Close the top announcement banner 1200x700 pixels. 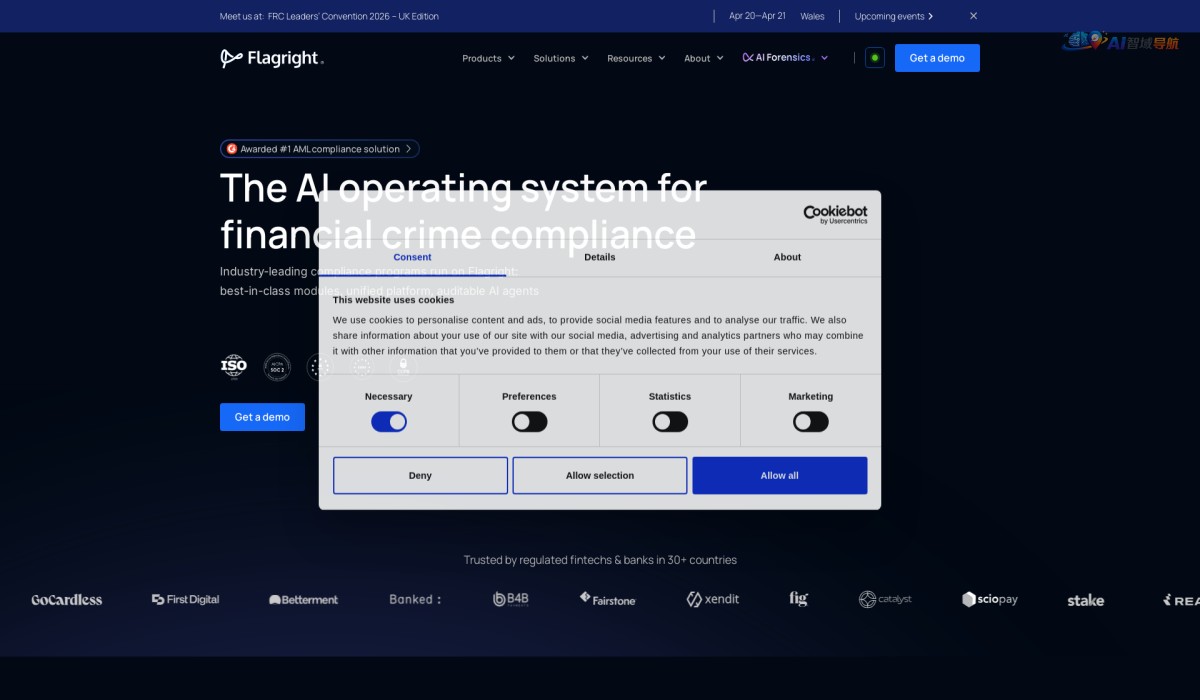pyautogui.click(x=973, y=16)
